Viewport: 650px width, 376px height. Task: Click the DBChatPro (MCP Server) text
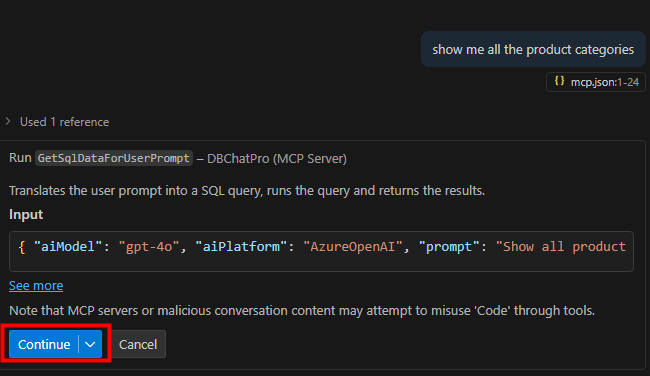[277, 159]
